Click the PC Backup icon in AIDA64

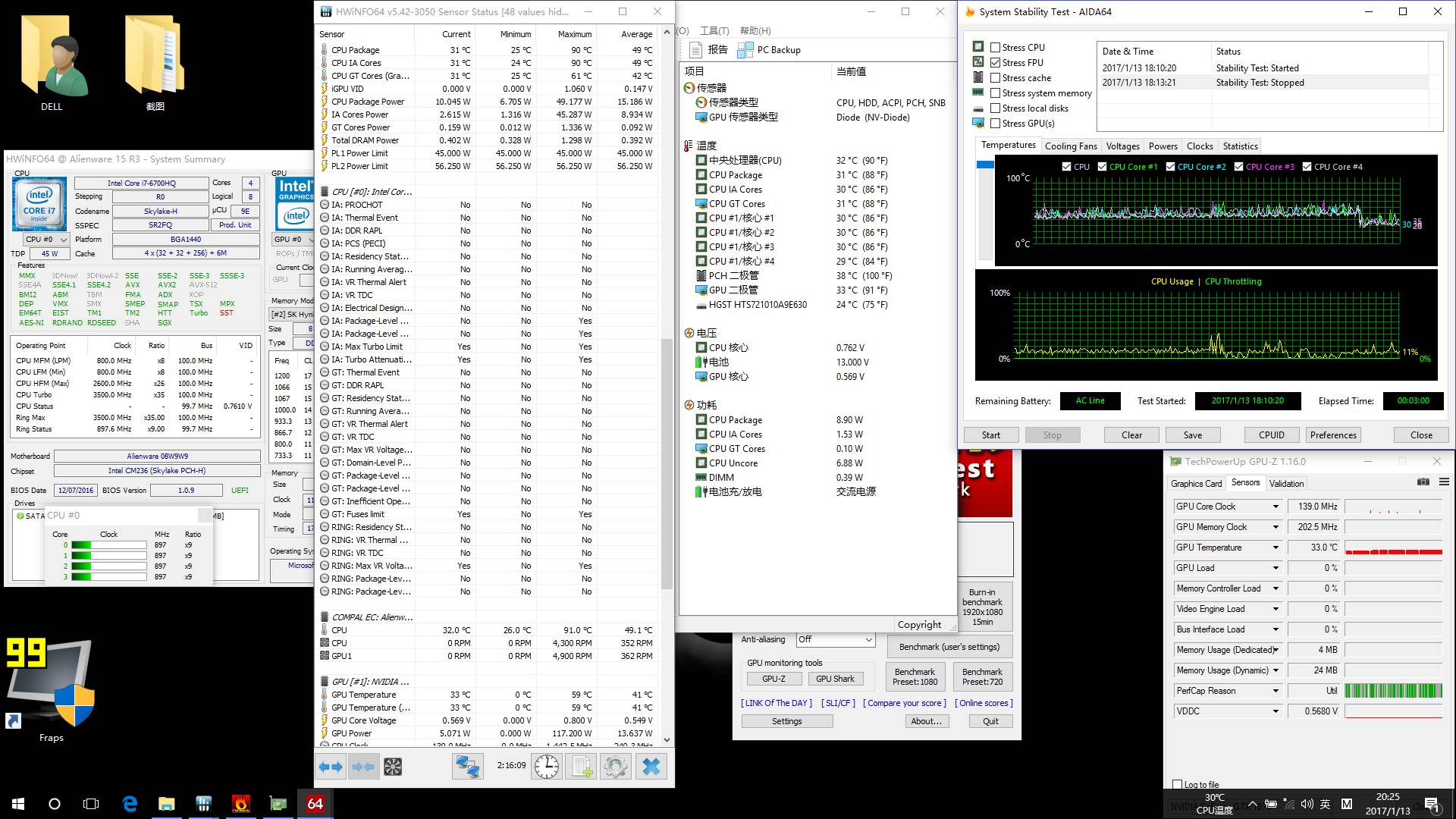[746, 49]
